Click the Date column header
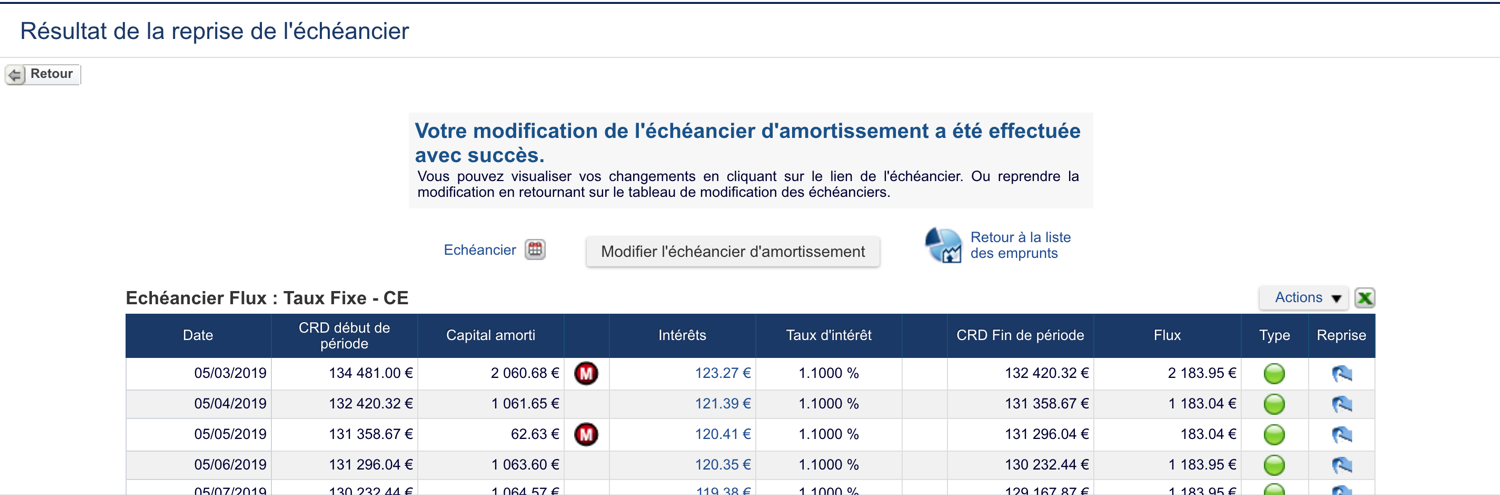 point(198,336)
